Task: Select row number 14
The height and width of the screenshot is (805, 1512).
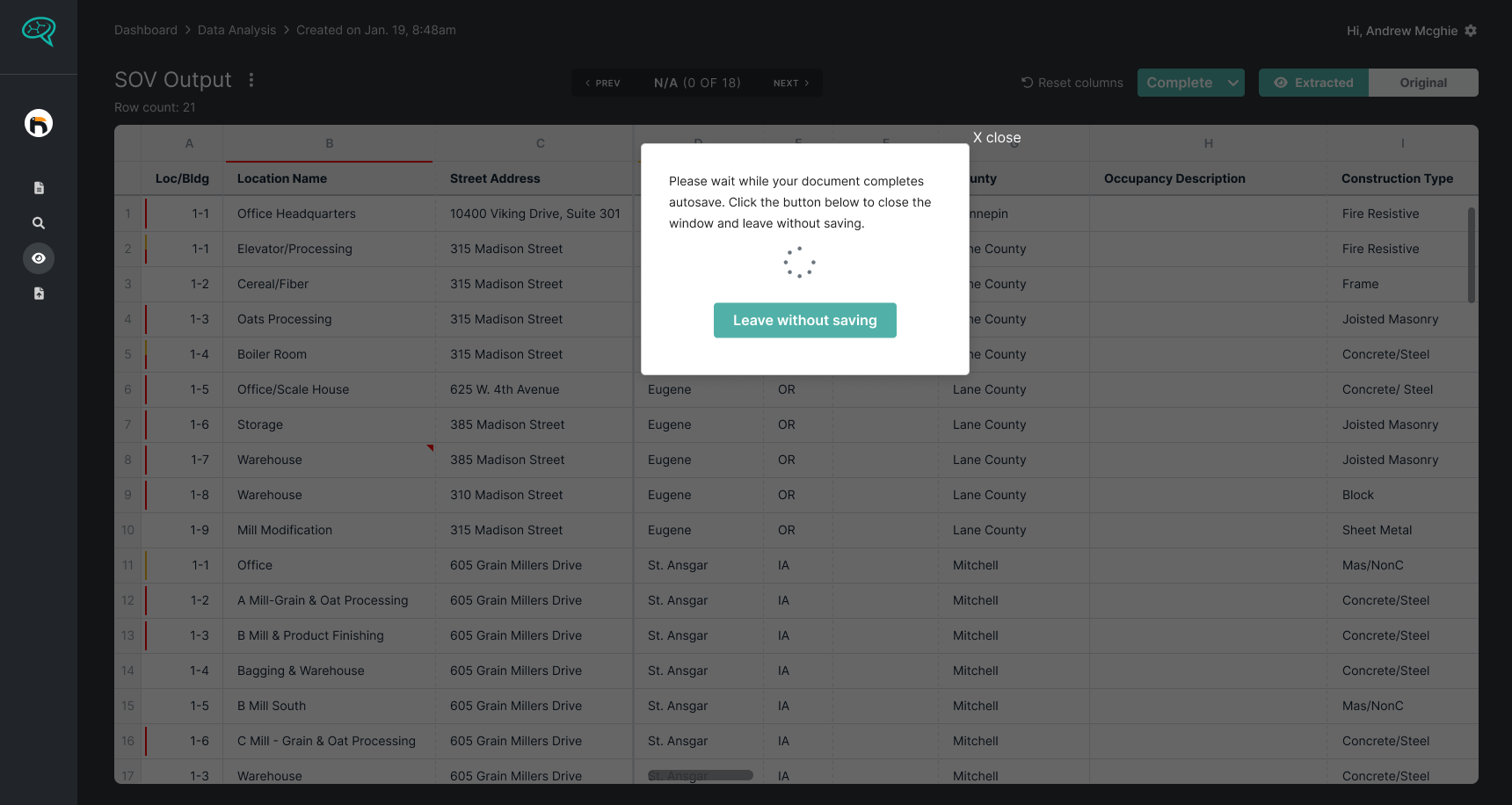Action: [128, 671]
